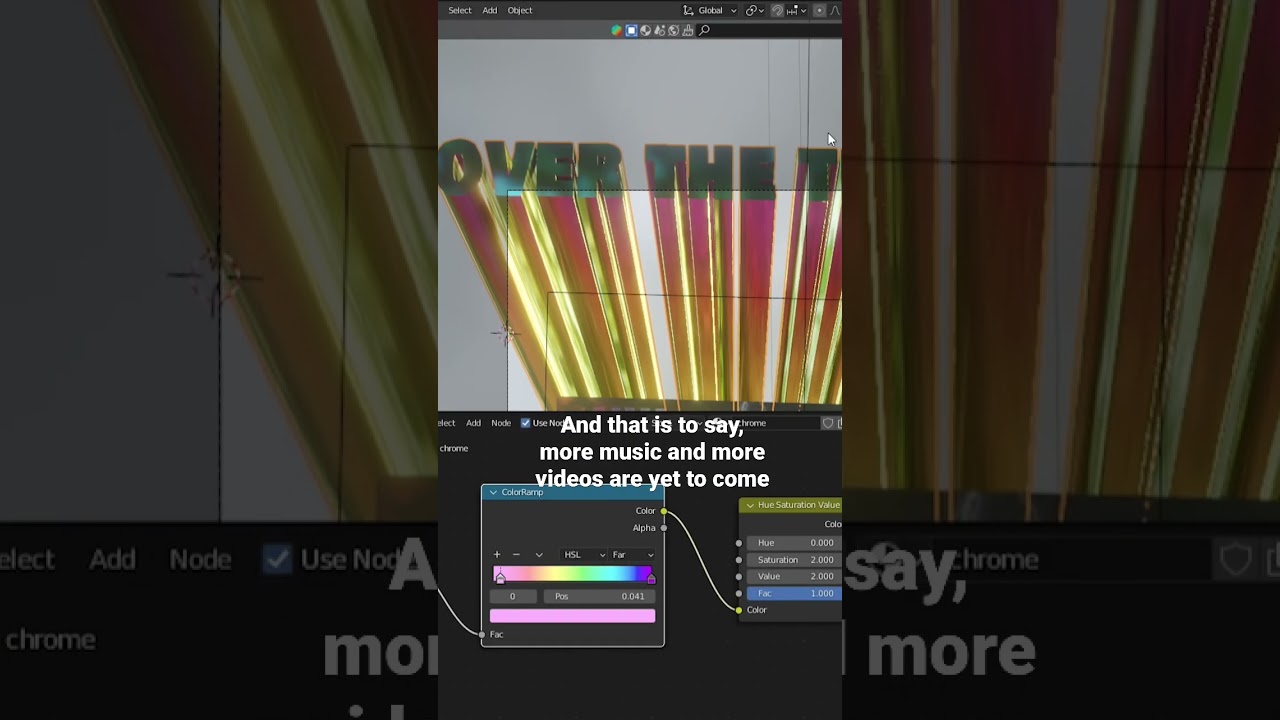Click the rainbow gradient bar
The image size is (1280, 720).
573,574
